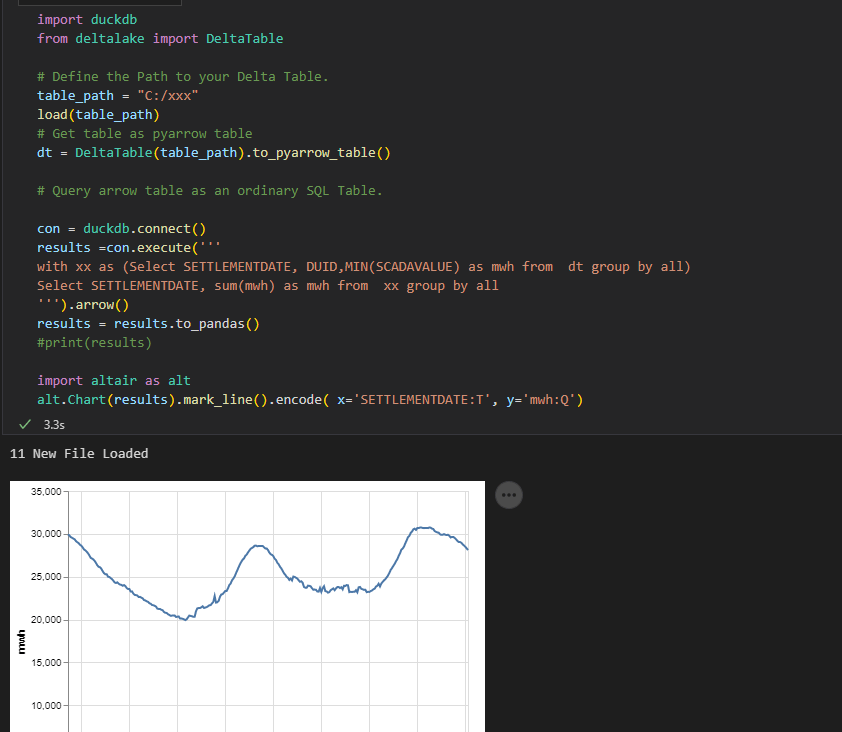The image size is (842, 732).
Task: Click the '# Get table as pyarrow table' comment
Action: (x=144, y=133)
